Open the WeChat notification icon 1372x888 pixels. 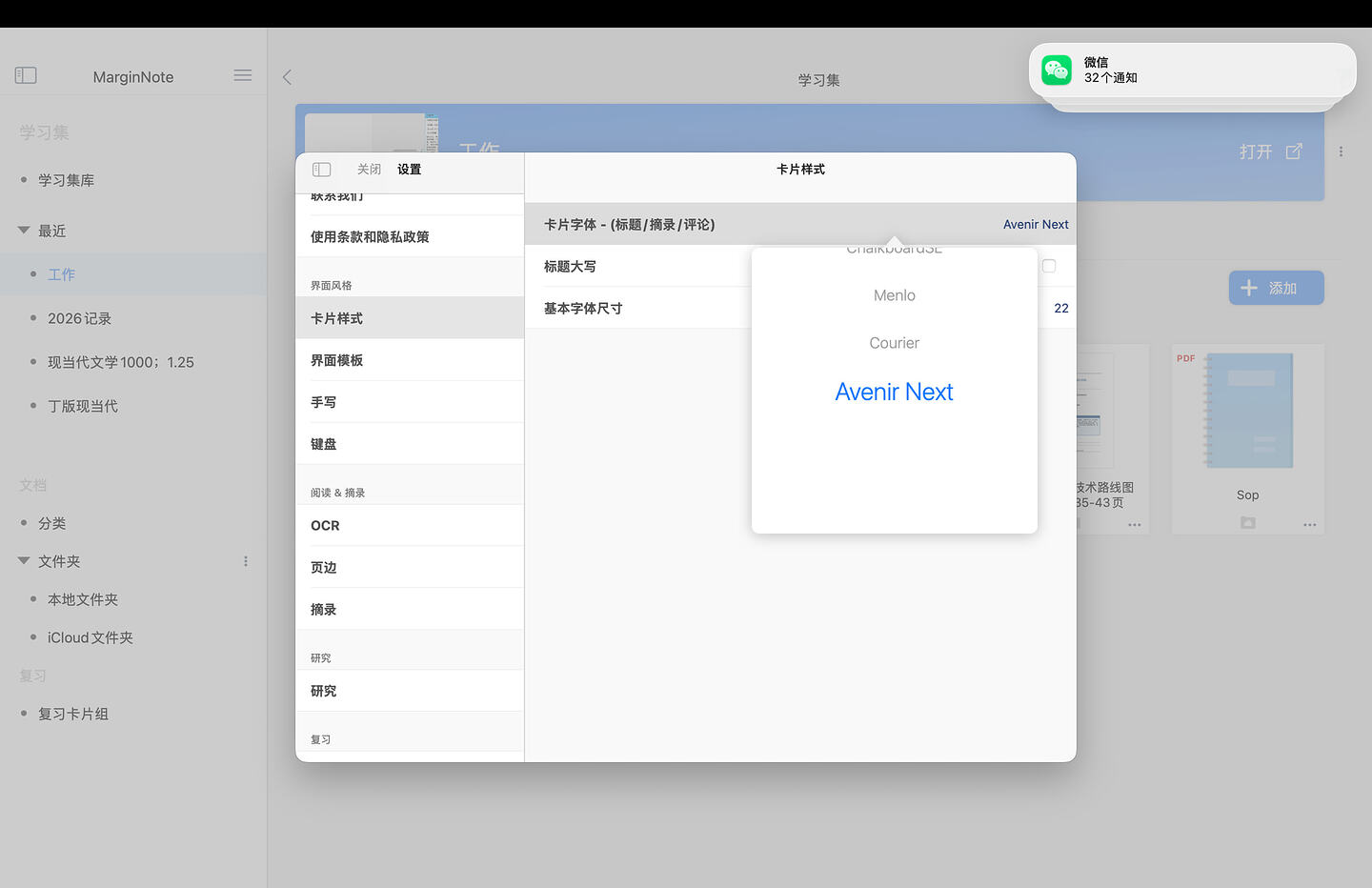pos(1057,70)
